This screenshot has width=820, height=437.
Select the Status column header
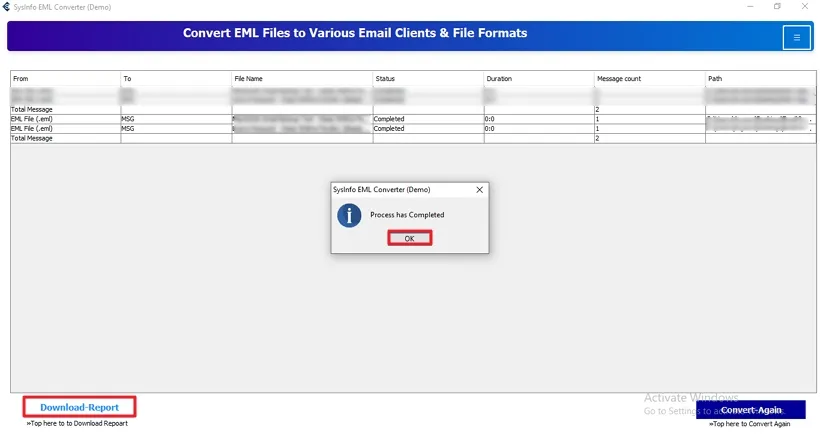428,78
